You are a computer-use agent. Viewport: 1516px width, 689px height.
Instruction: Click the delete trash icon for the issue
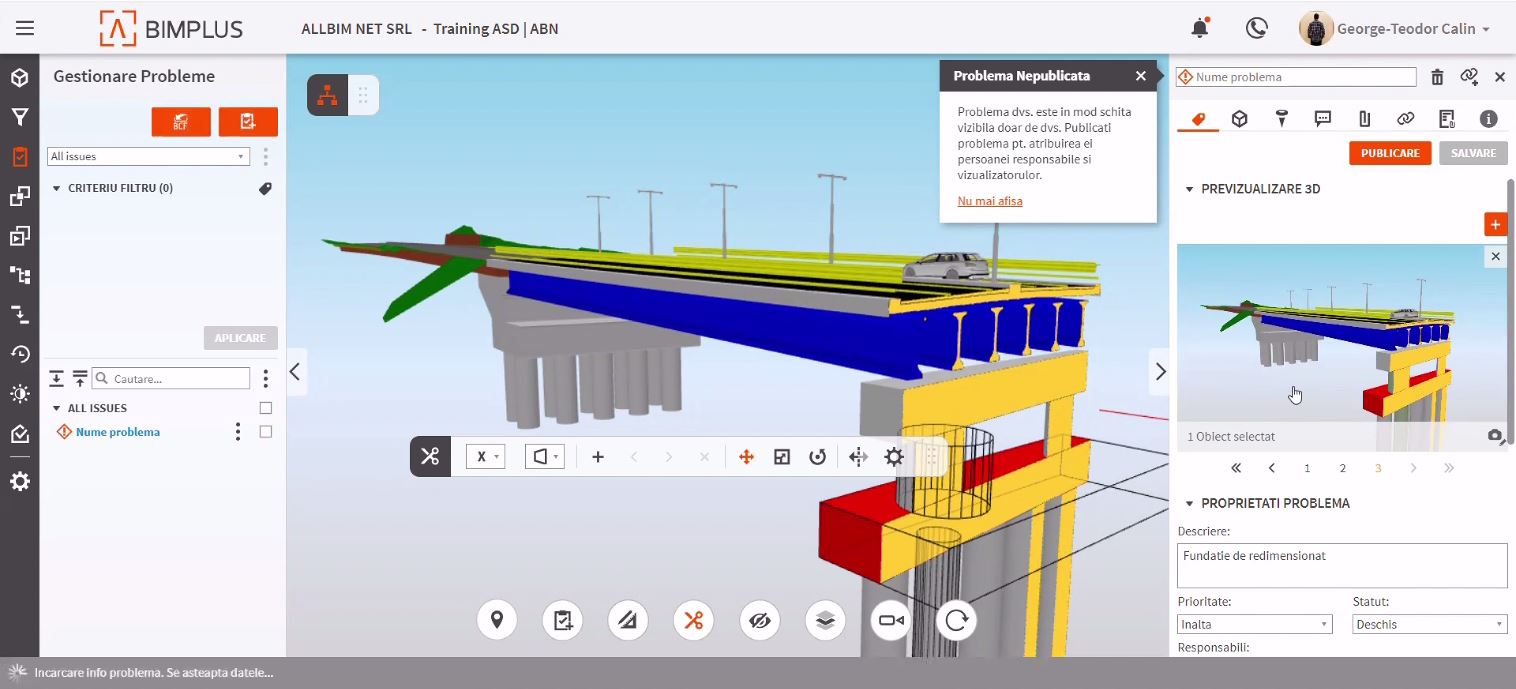[1437, 77]
